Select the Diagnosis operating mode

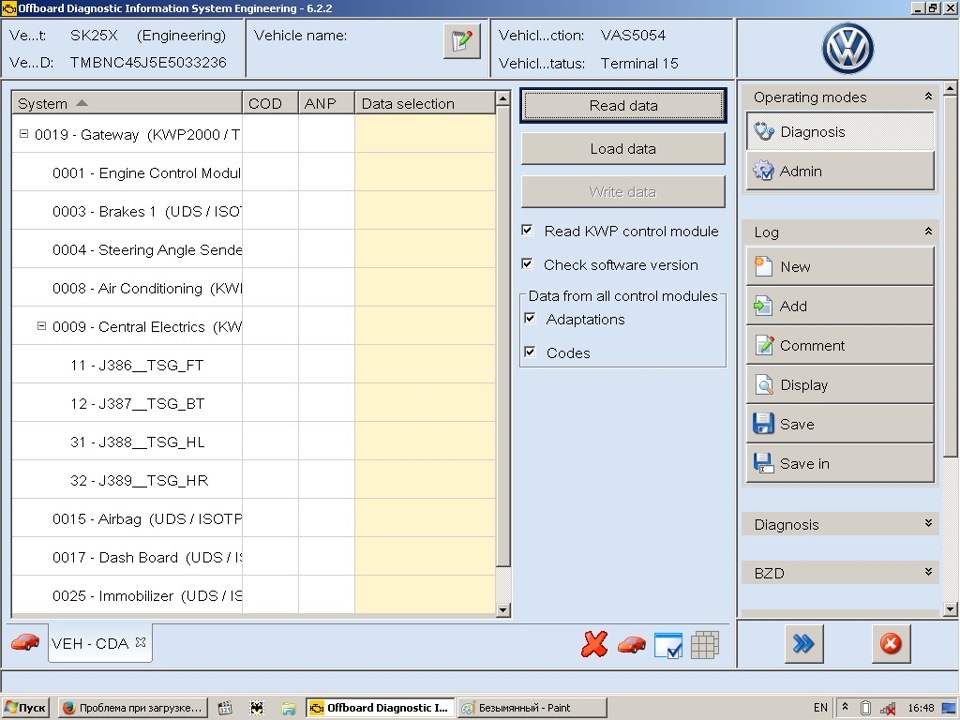[840, 132]
